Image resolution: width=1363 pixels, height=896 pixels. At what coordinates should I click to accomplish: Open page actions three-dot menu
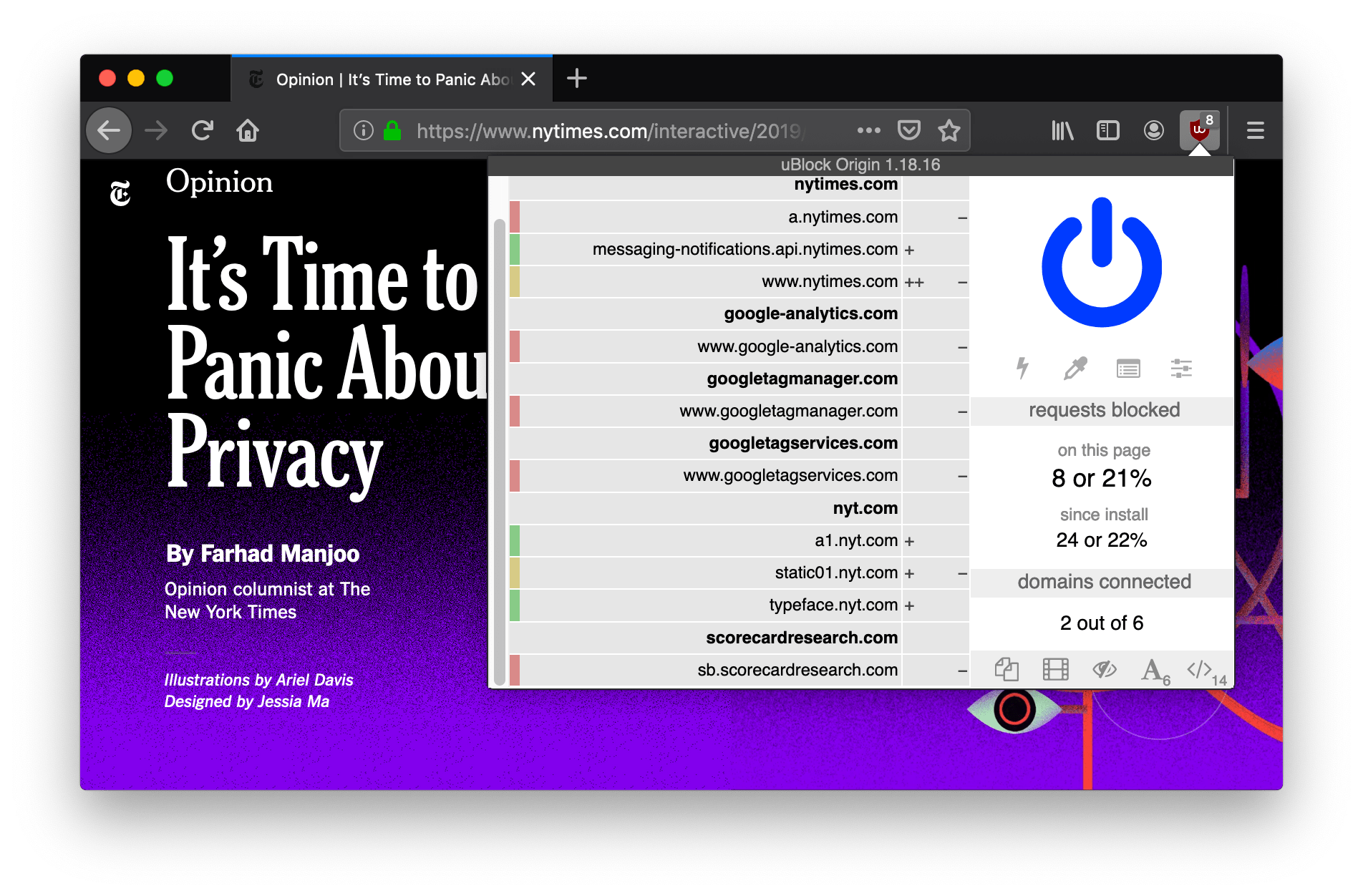(x=868, y=130)
